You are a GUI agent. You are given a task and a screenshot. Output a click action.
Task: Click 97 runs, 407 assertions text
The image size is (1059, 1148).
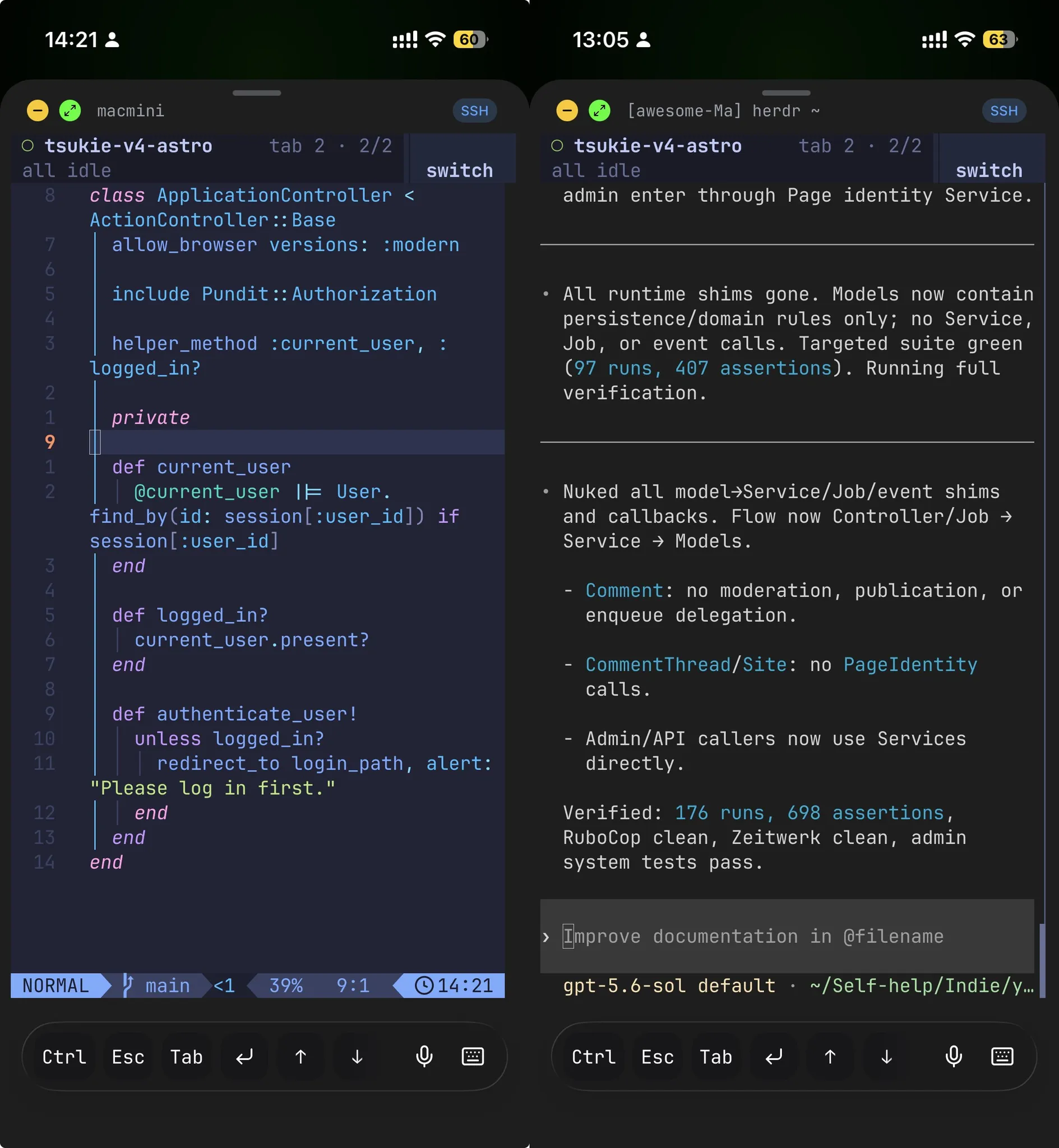[702, 368]
